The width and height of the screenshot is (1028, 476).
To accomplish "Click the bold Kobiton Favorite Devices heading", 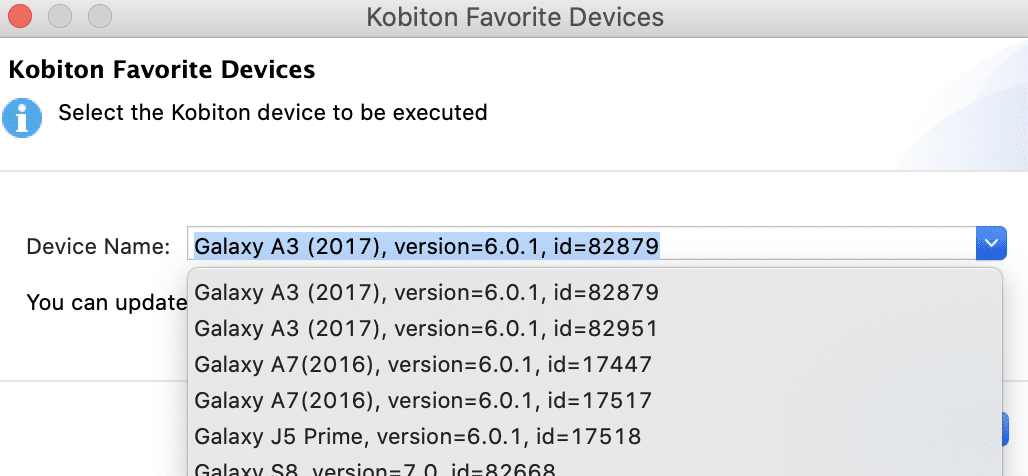I will point(162,70).
